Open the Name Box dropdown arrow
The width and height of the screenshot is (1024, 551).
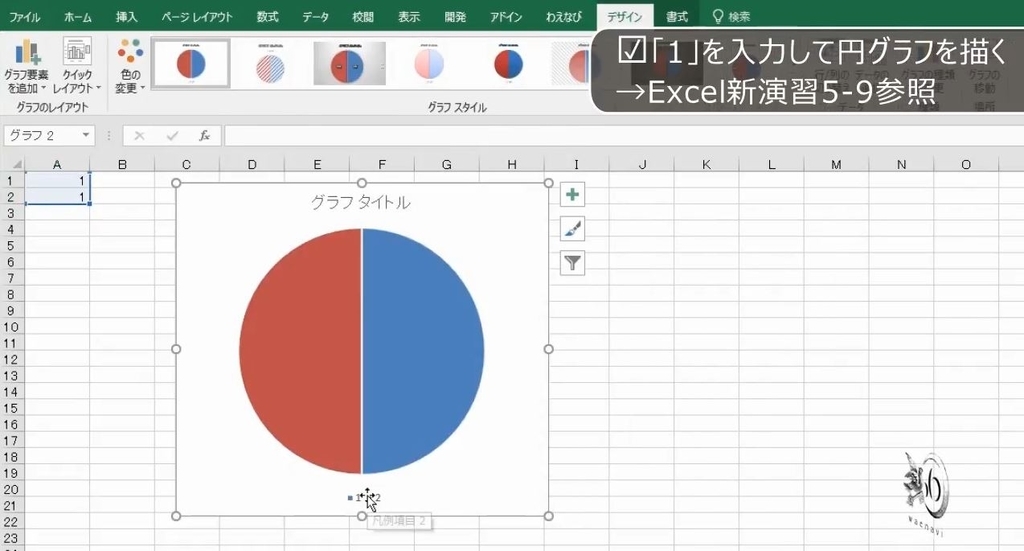tap(86, 135)
